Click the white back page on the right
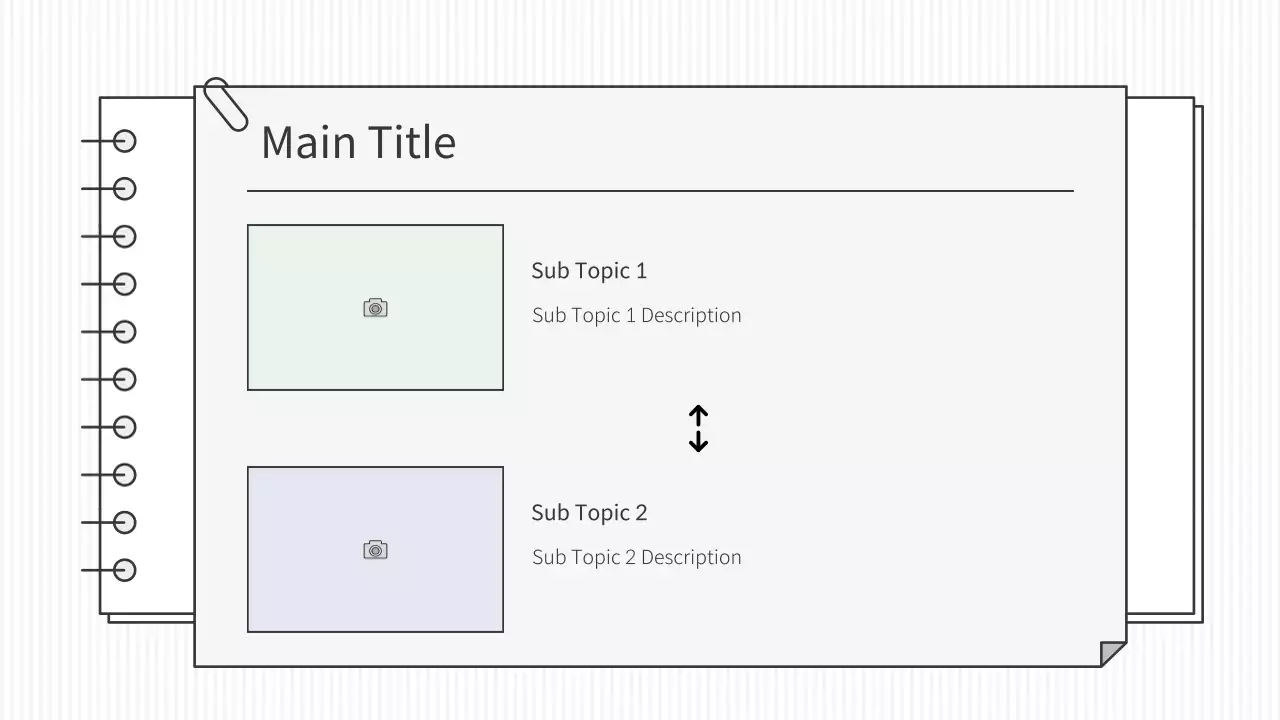The image size is (1280, 720). pyautogui.click(x=1160, y=350)
